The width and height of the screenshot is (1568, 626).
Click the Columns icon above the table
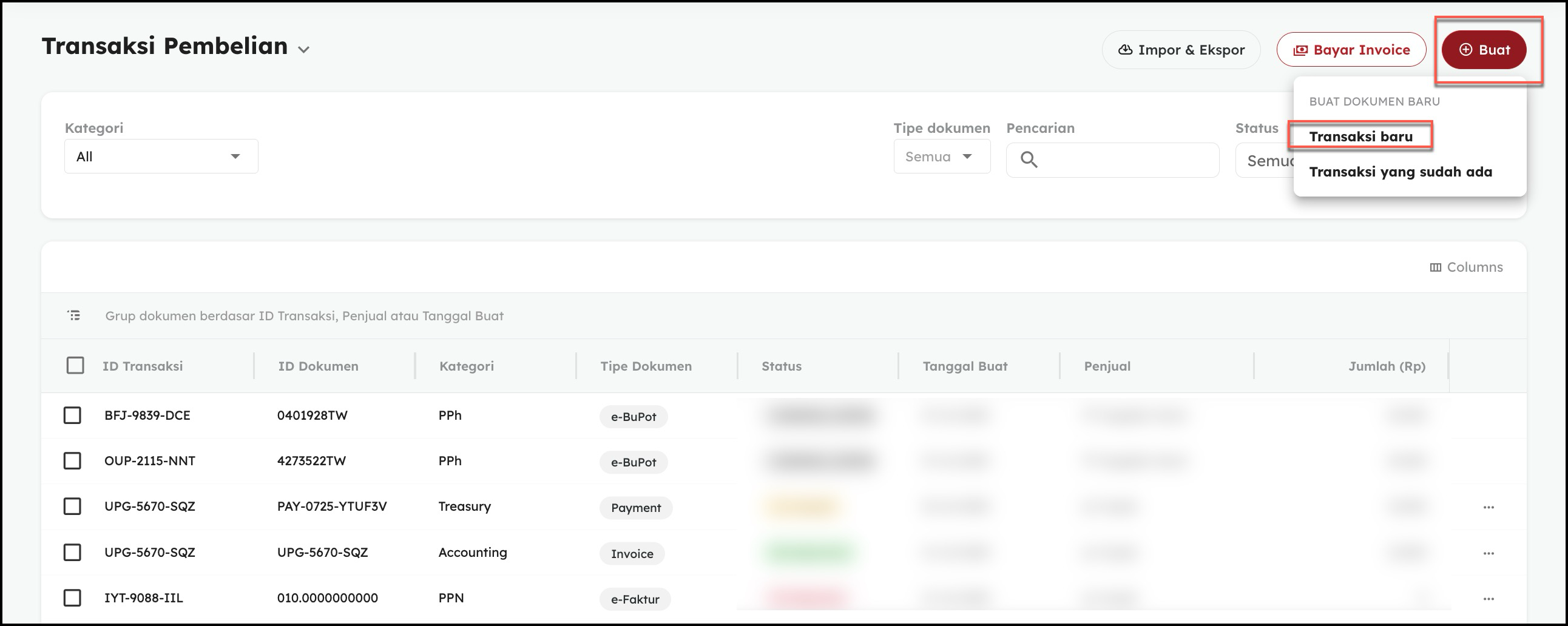(1435, 268)
